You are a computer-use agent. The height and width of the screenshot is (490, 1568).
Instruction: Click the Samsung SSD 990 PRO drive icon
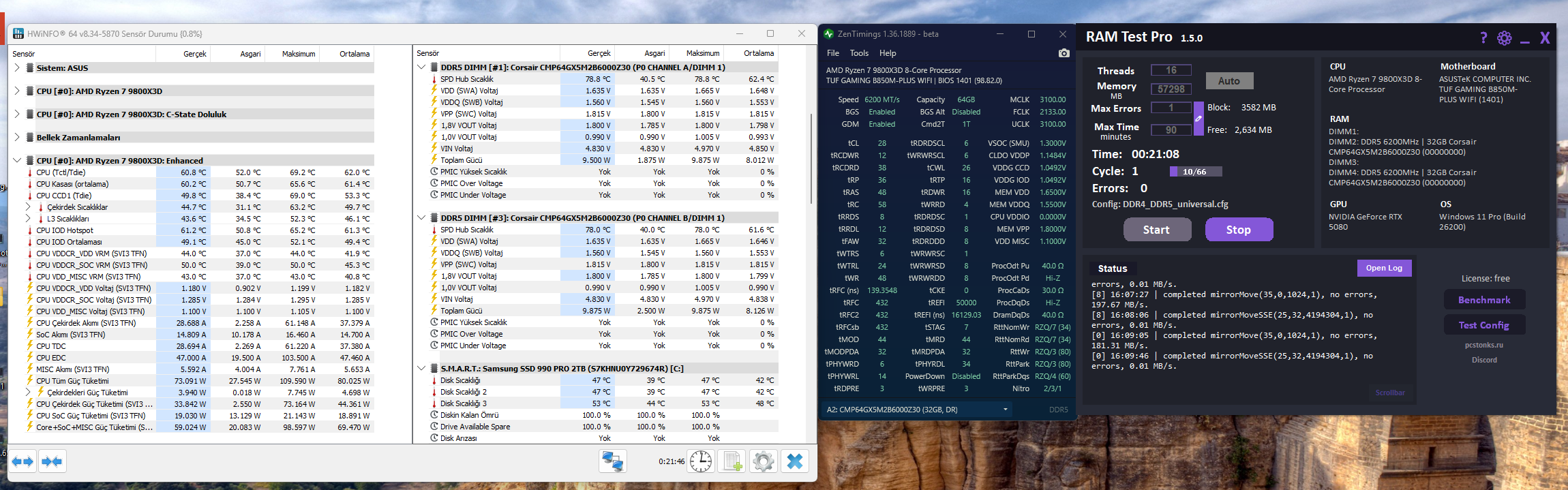tap(434, 369)
